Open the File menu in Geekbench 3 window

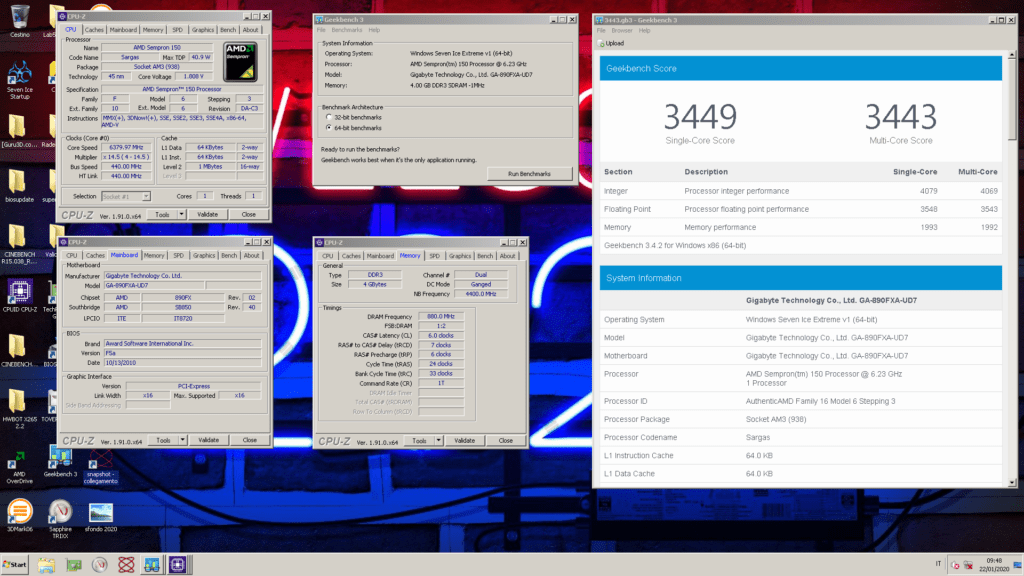pyautogui.click(x=321, y=30)
